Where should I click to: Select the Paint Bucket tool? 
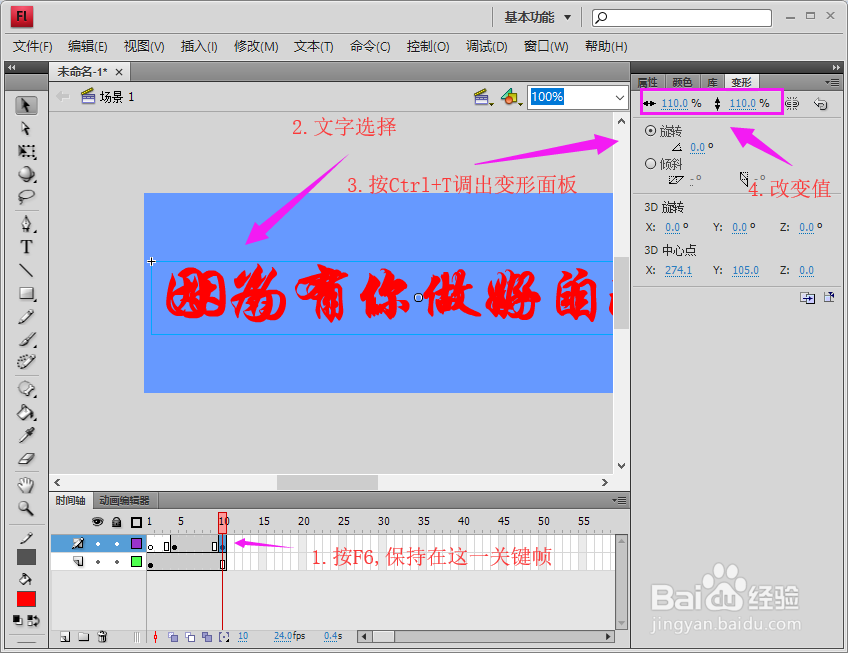click(26, 412)
